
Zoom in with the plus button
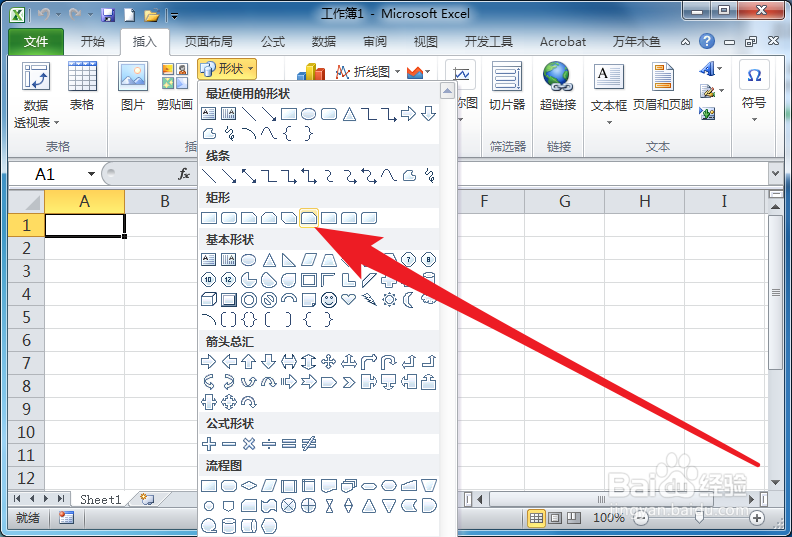click(x=757, y=518)
